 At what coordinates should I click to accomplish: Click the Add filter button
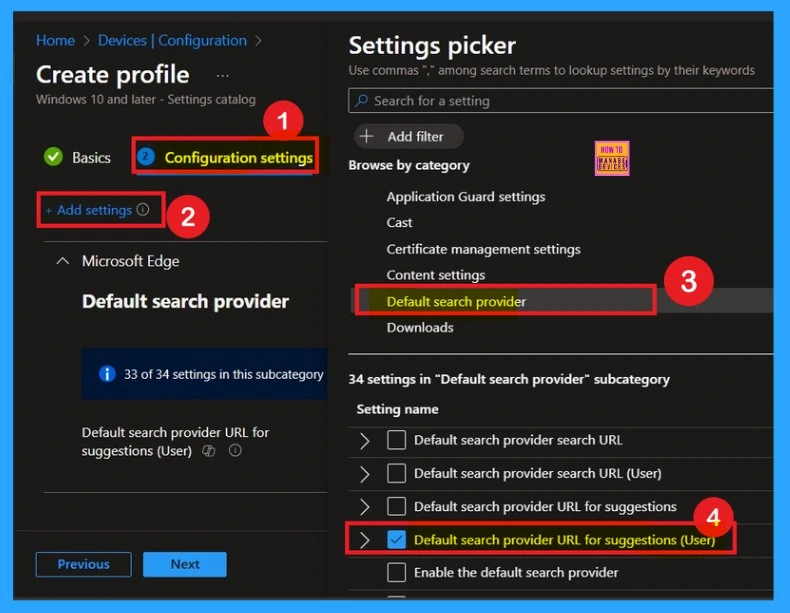click(409, 136)
